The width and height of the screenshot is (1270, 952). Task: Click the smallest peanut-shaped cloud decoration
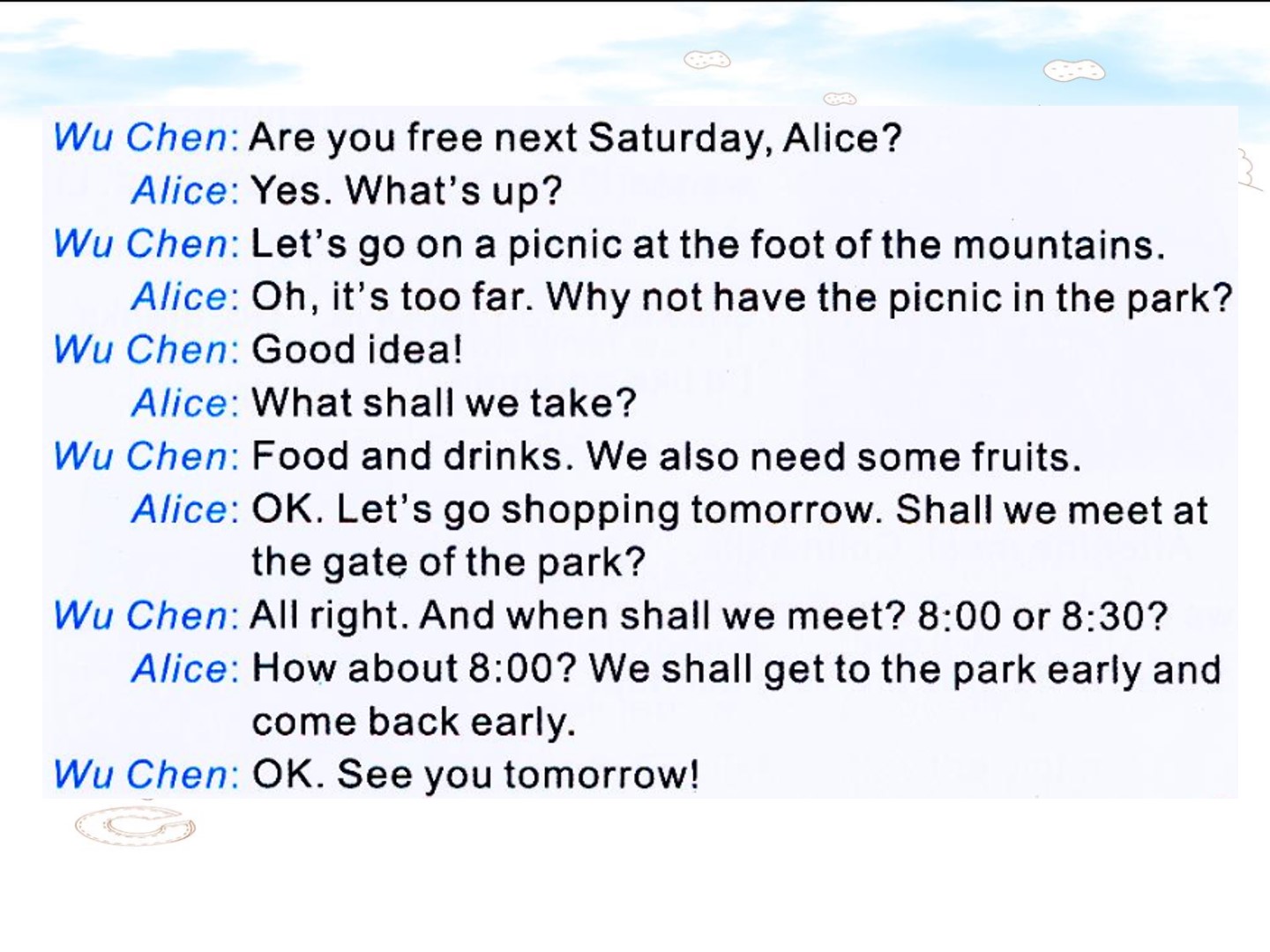tap(840, 99)
